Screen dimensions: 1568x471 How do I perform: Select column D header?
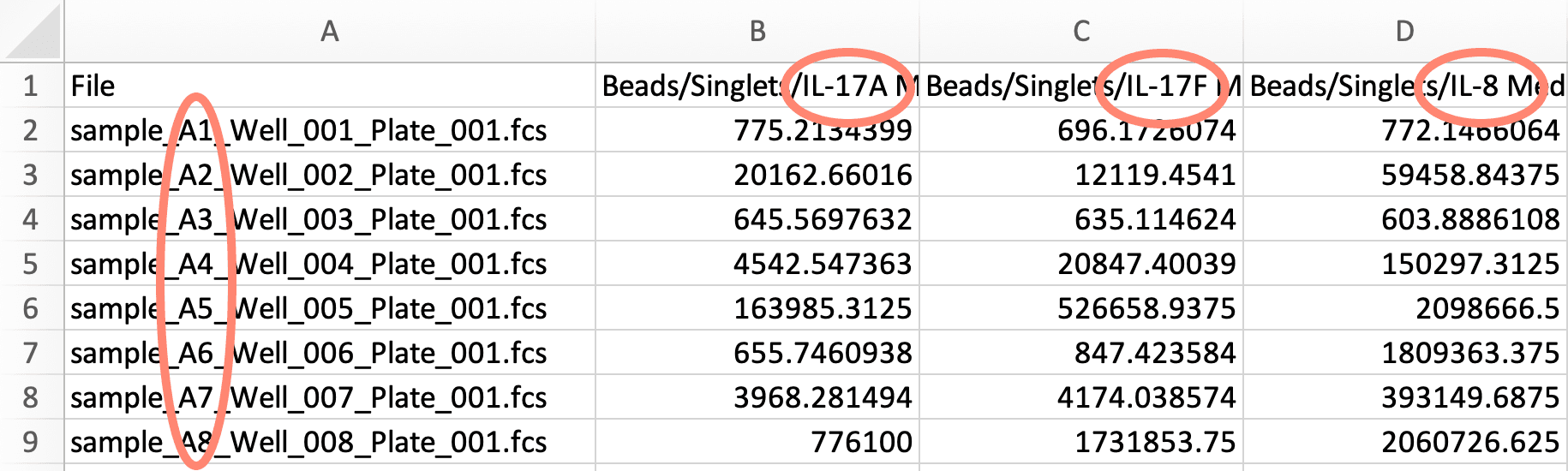coord(1405,31)
